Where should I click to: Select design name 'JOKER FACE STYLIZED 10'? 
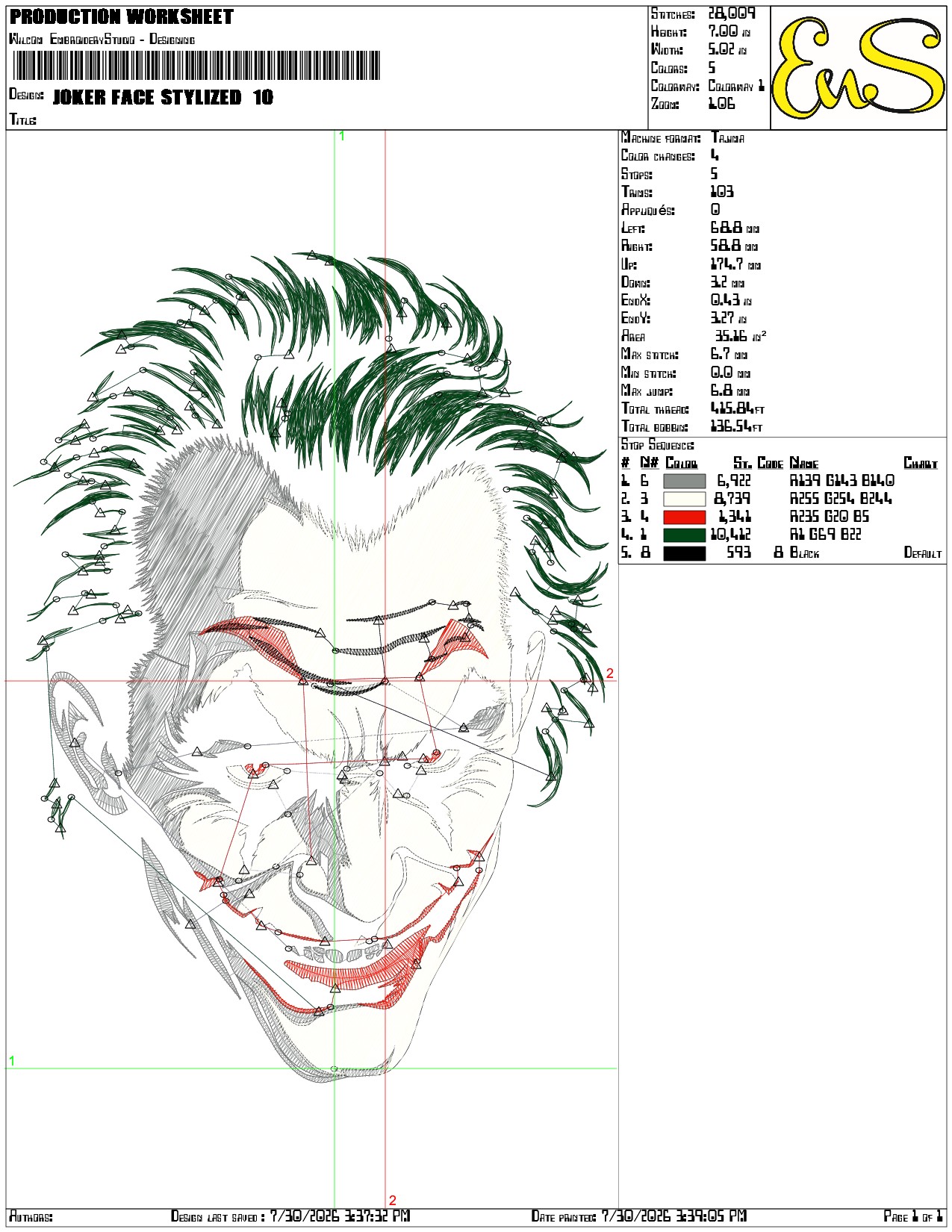coord(163,97)
